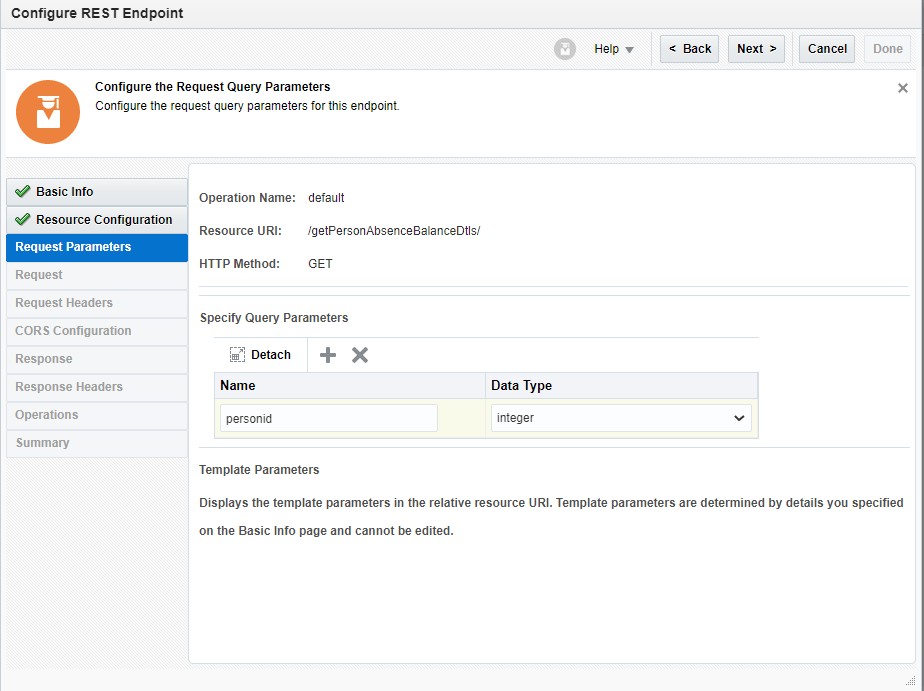Click the plus icon to add a query parameter

coord(327,354)
